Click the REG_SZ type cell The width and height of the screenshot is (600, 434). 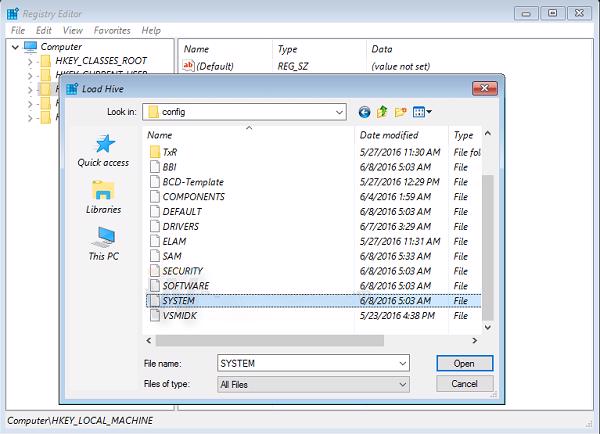coord(293,66)
